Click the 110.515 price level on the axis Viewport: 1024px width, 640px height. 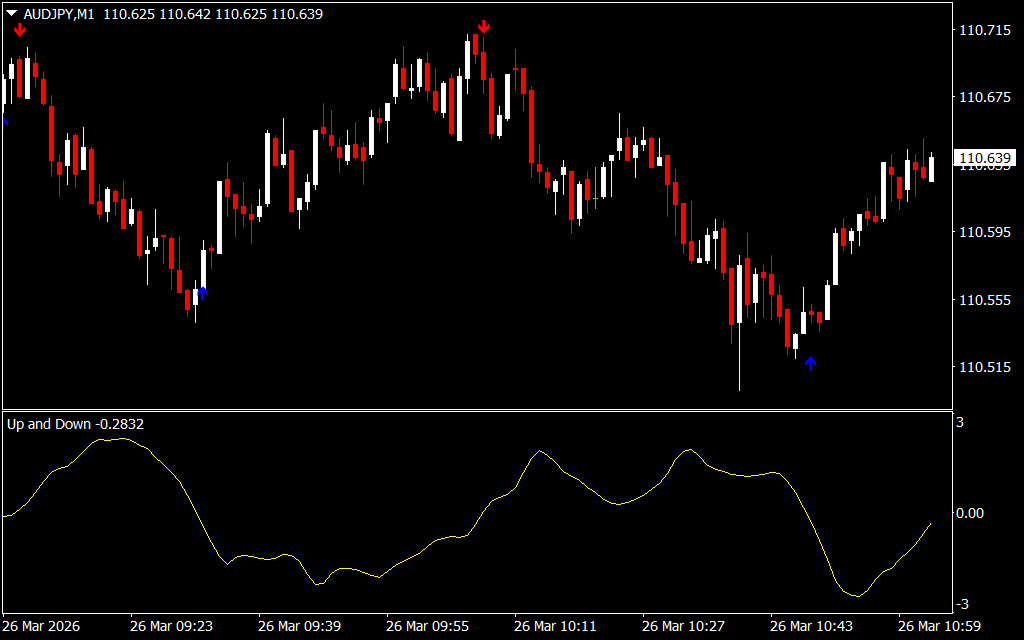pos(984,368)
